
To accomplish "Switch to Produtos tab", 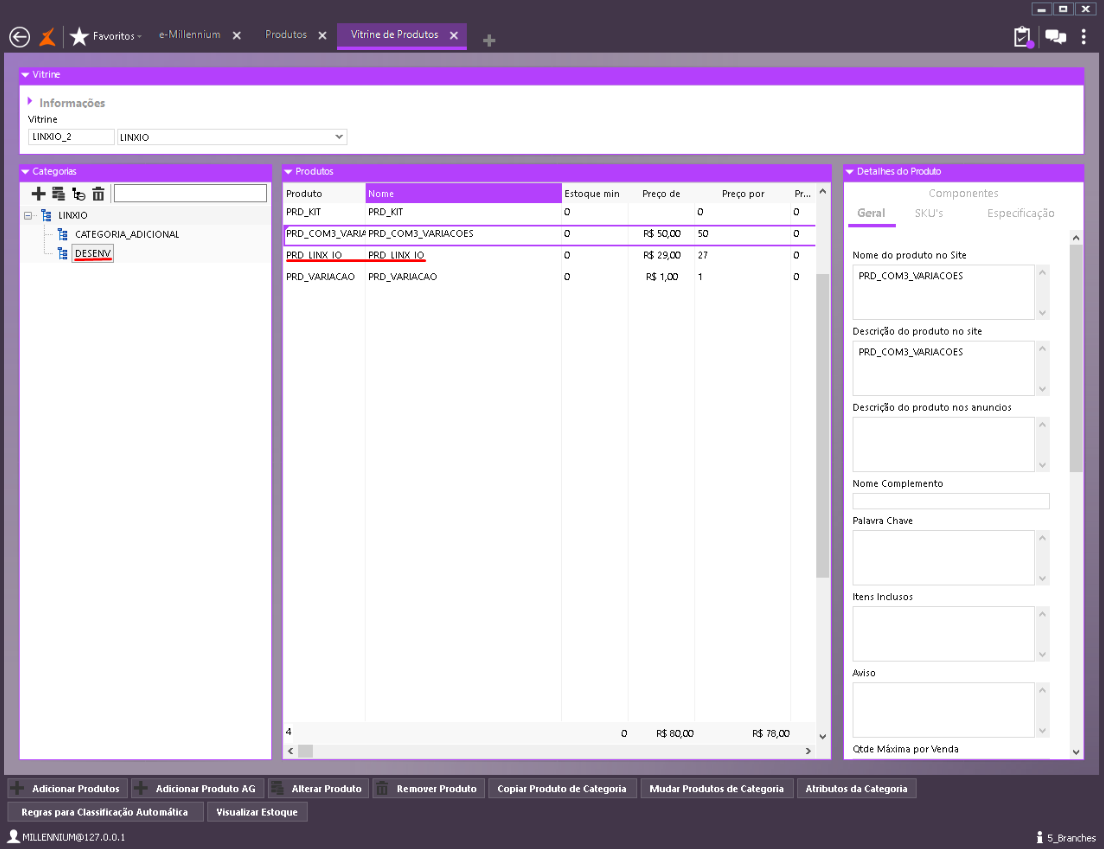I will coord(285,35).
